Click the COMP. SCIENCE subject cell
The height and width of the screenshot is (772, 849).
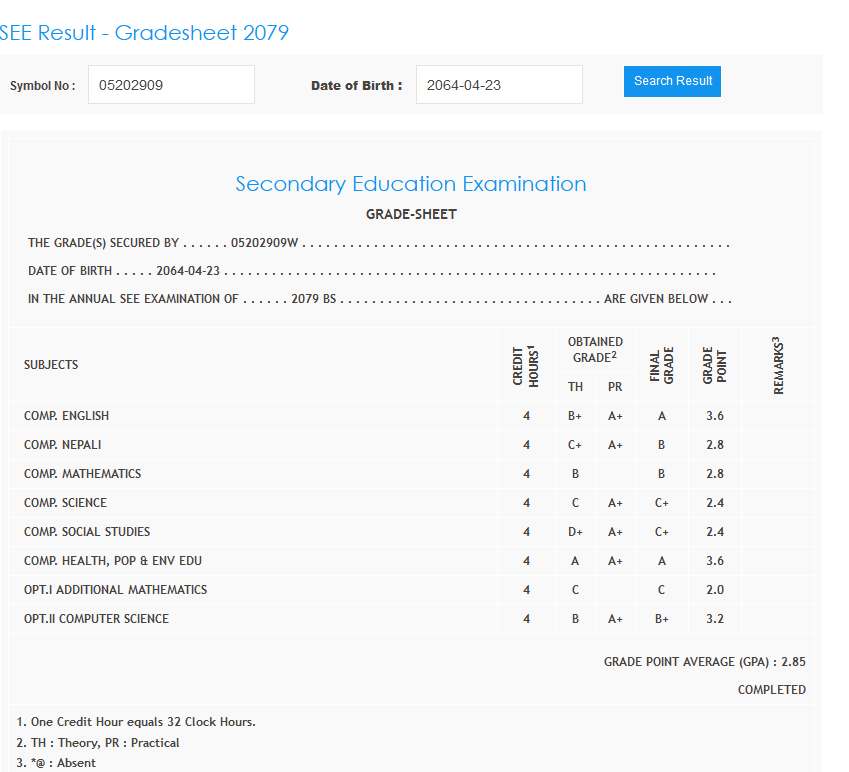[x=66, y=503]
